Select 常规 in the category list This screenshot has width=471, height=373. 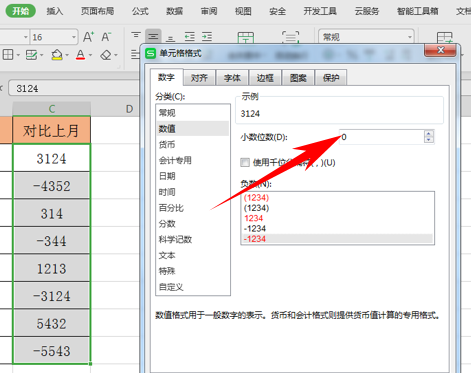(x=193, y=113)
